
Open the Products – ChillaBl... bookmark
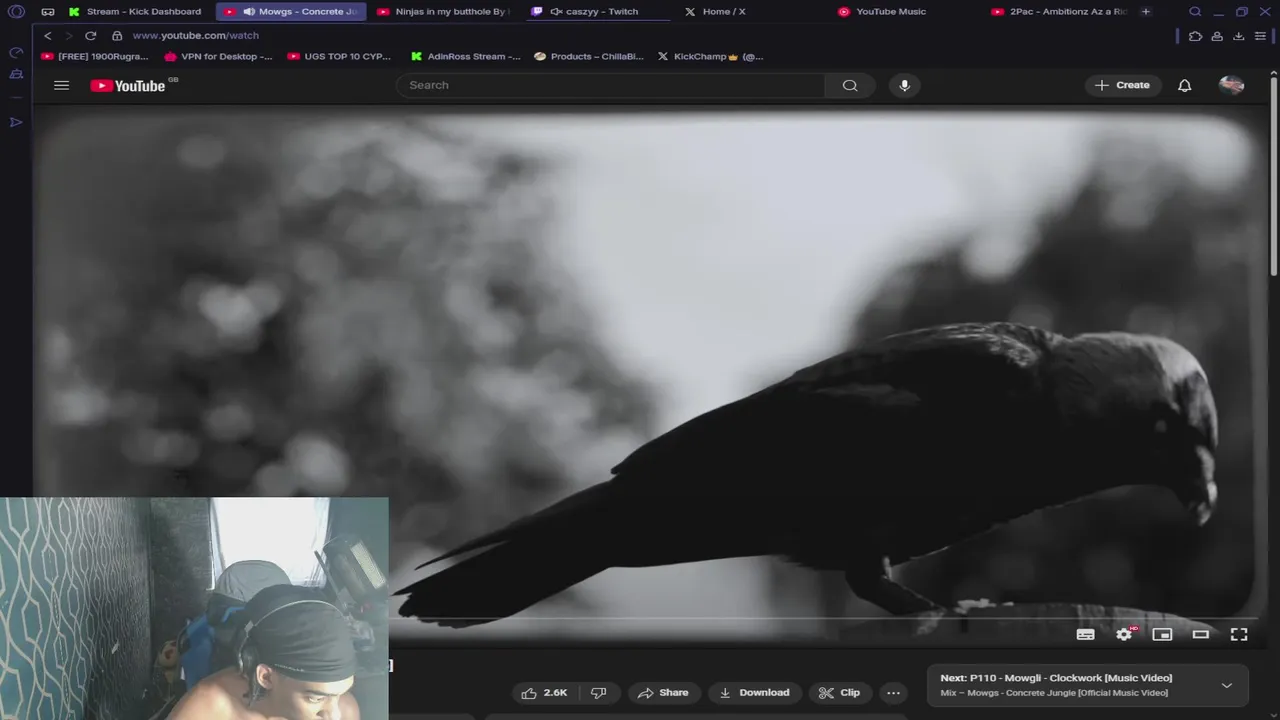(x=589, y=57)
